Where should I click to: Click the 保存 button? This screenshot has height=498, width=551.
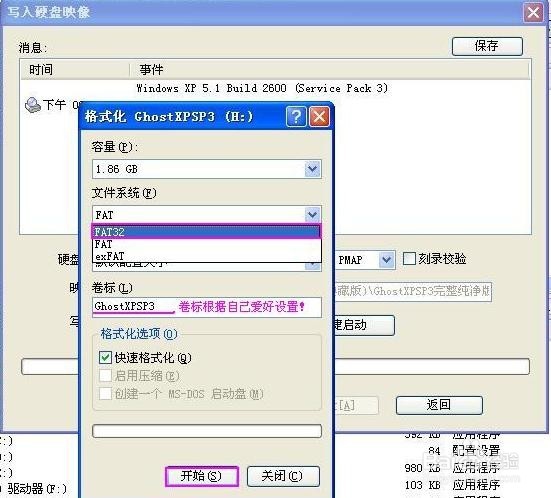(x=487, y=46)
